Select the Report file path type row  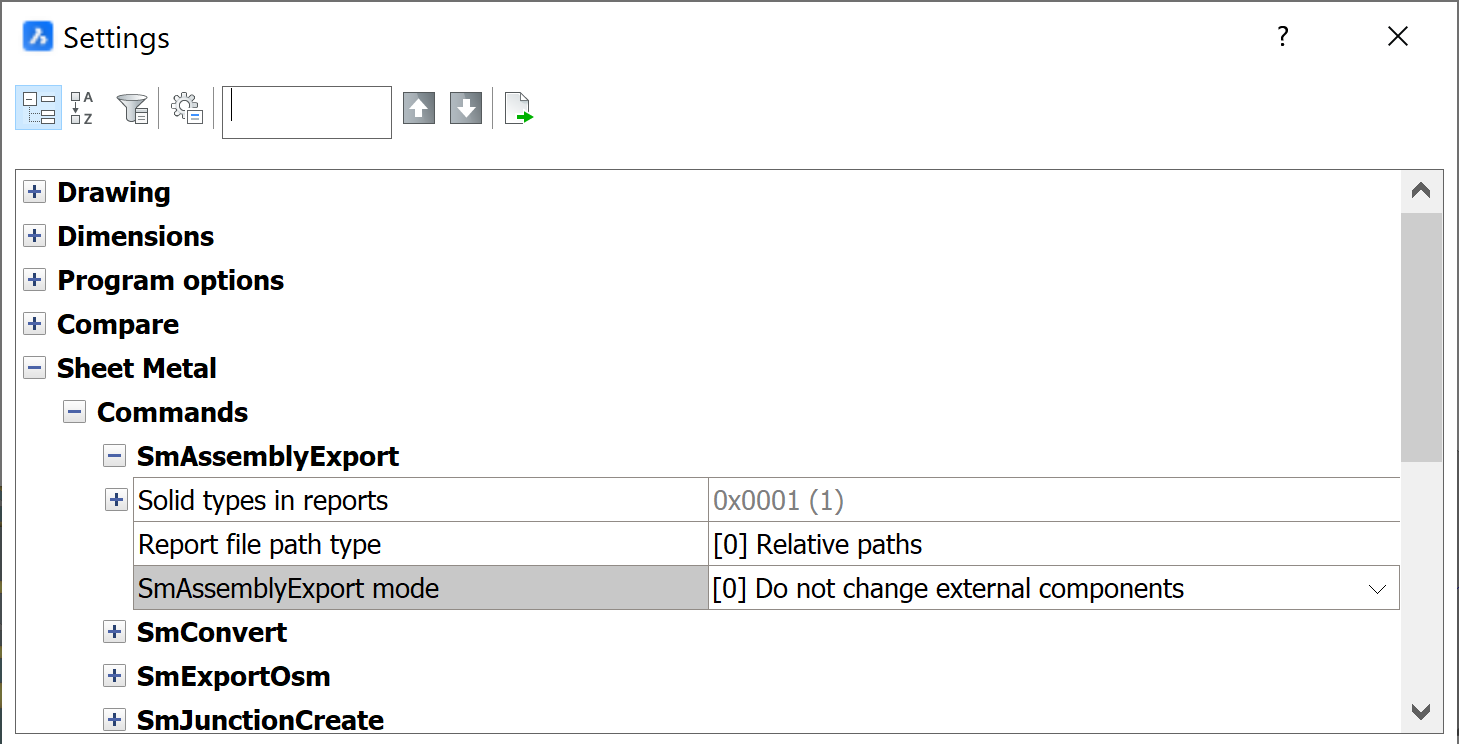pos(420,545)
